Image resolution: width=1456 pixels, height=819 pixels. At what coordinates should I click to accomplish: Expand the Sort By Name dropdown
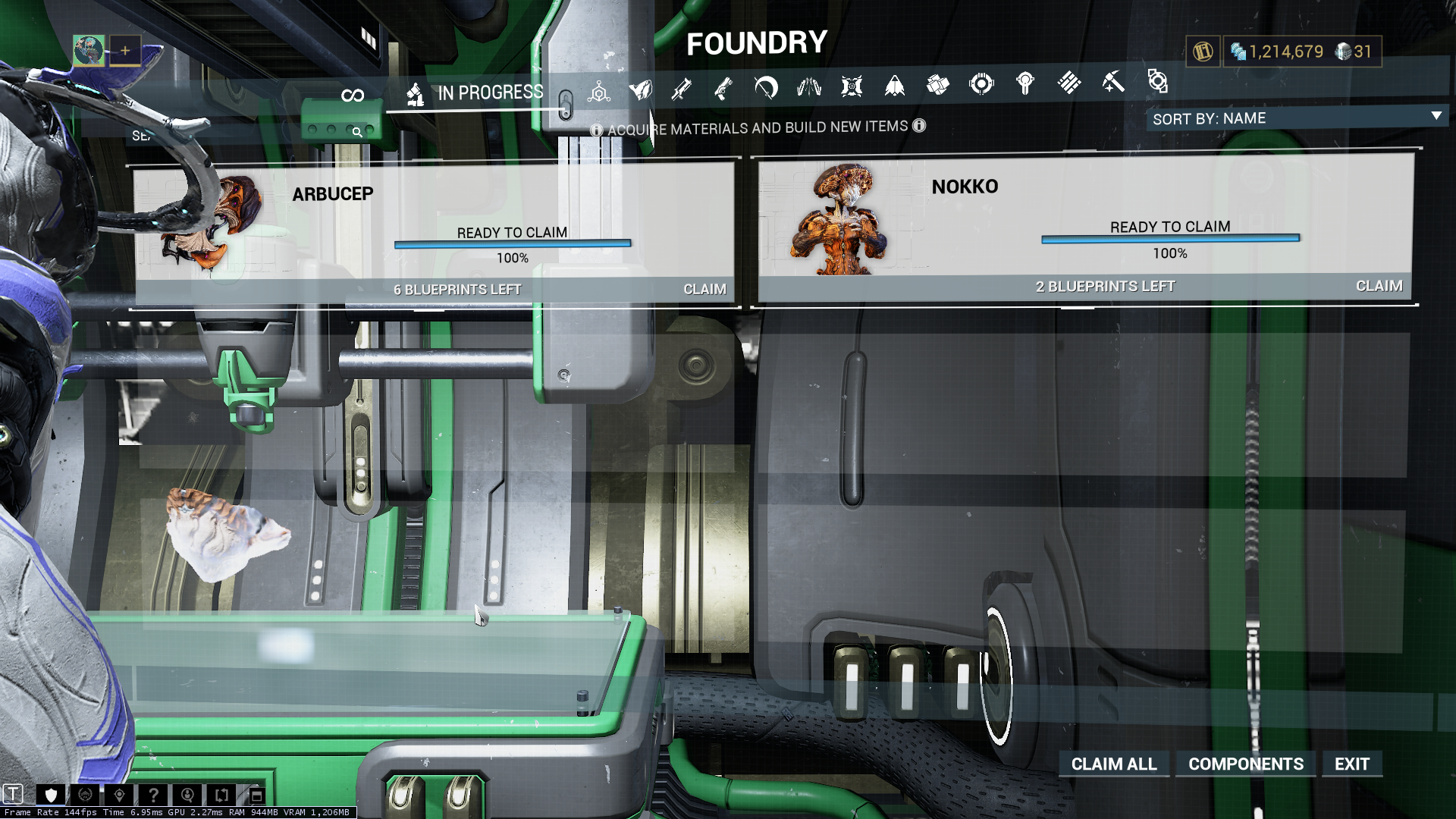pos(1297,118)
